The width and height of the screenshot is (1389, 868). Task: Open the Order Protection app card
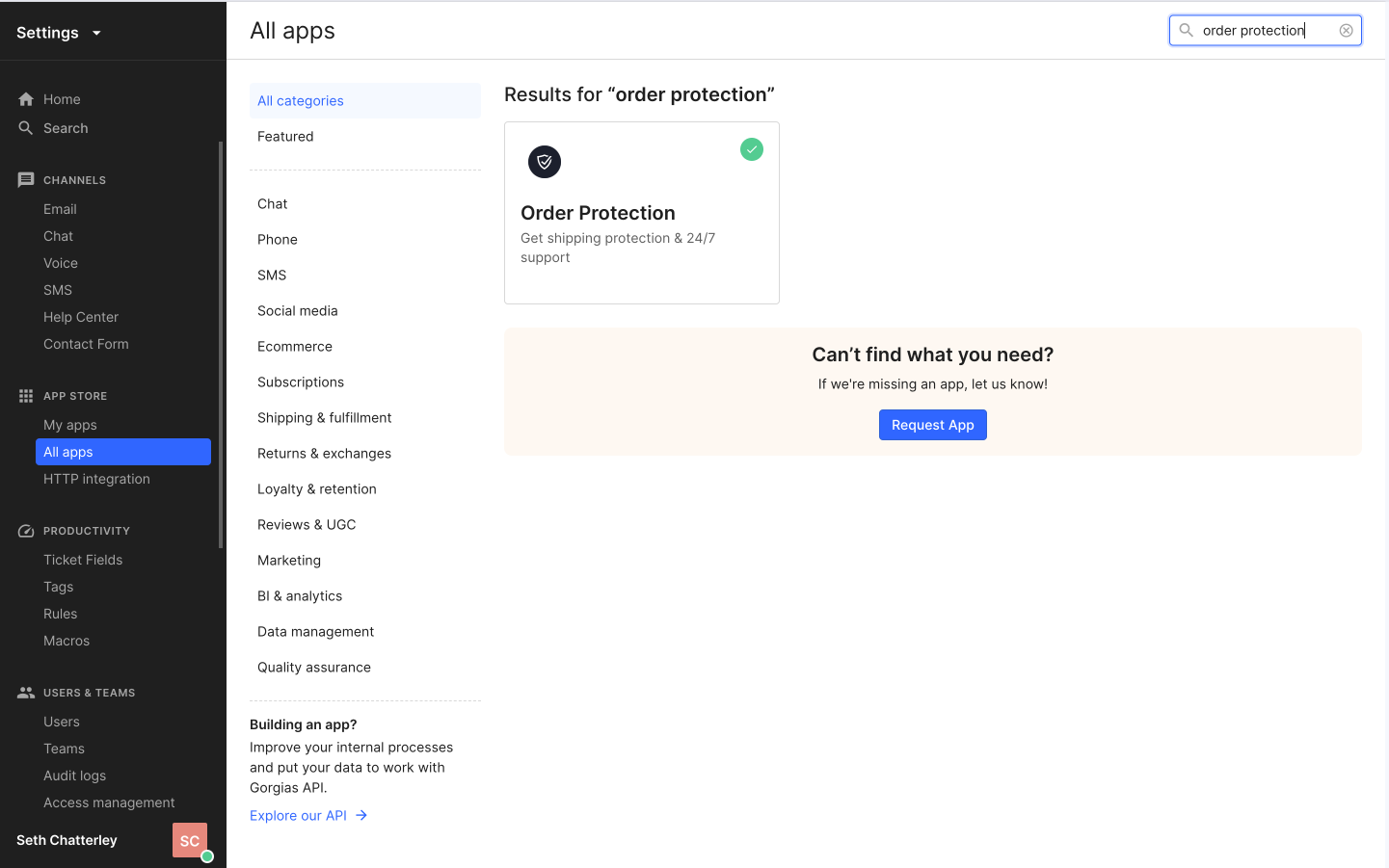[x=642, y=213]
